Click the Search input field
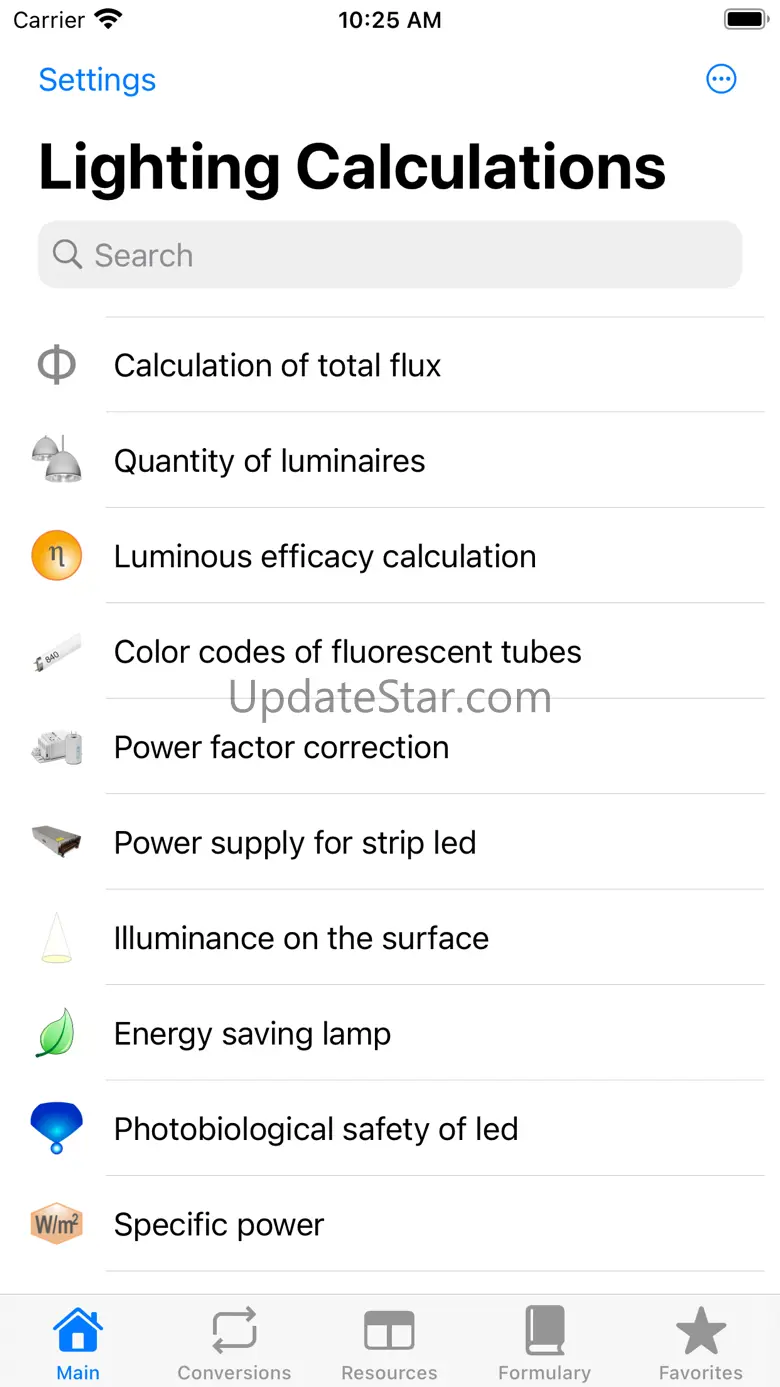This screenshot has height=1387, width=780. 390,255
